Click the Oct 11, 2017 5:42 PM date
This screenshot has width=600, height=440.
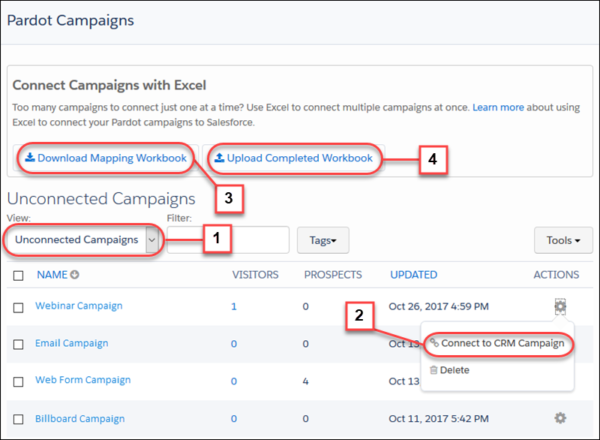439,419
